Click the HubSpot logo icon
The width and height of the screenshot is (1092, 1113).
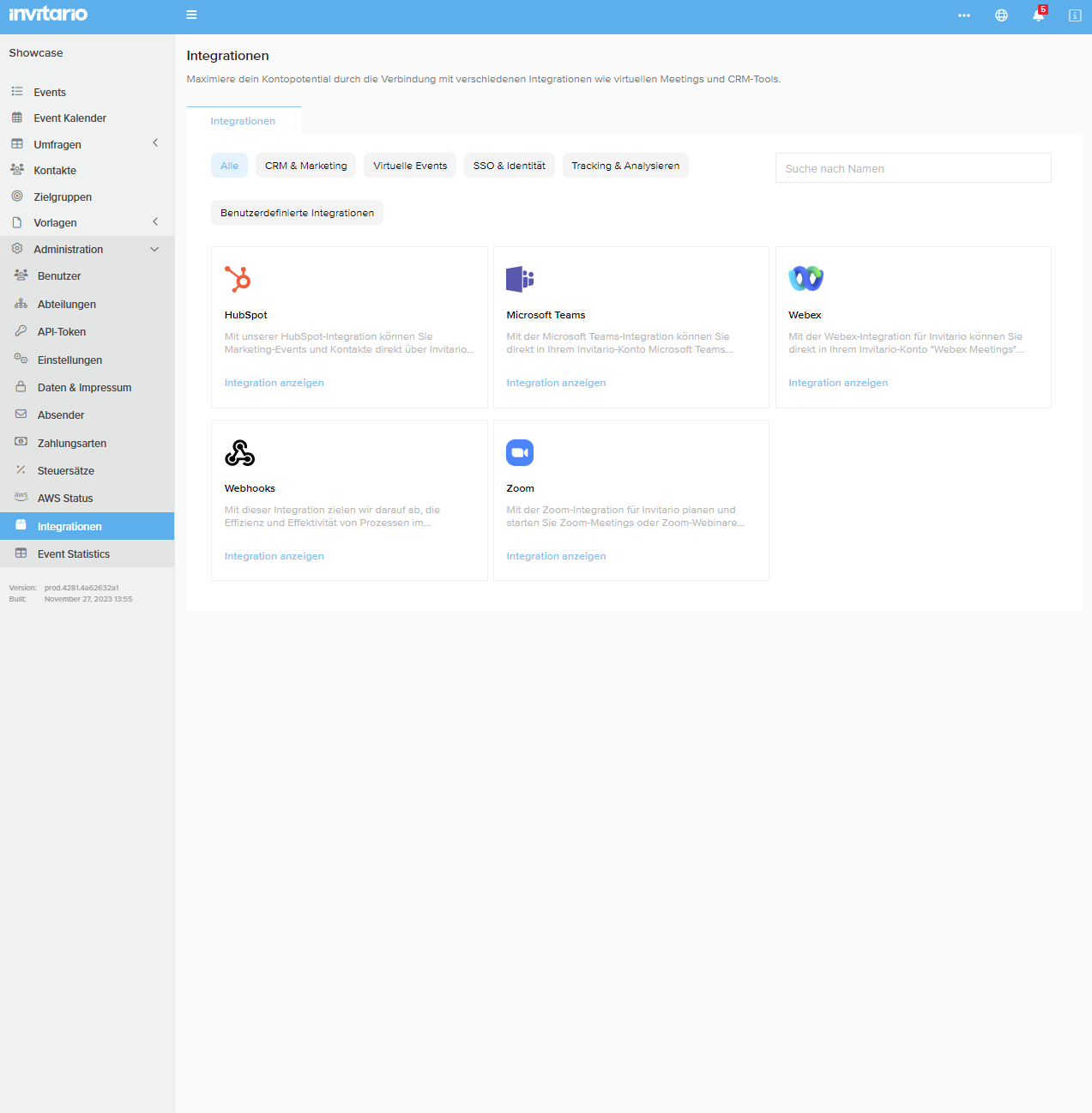(x=238, y=279)
